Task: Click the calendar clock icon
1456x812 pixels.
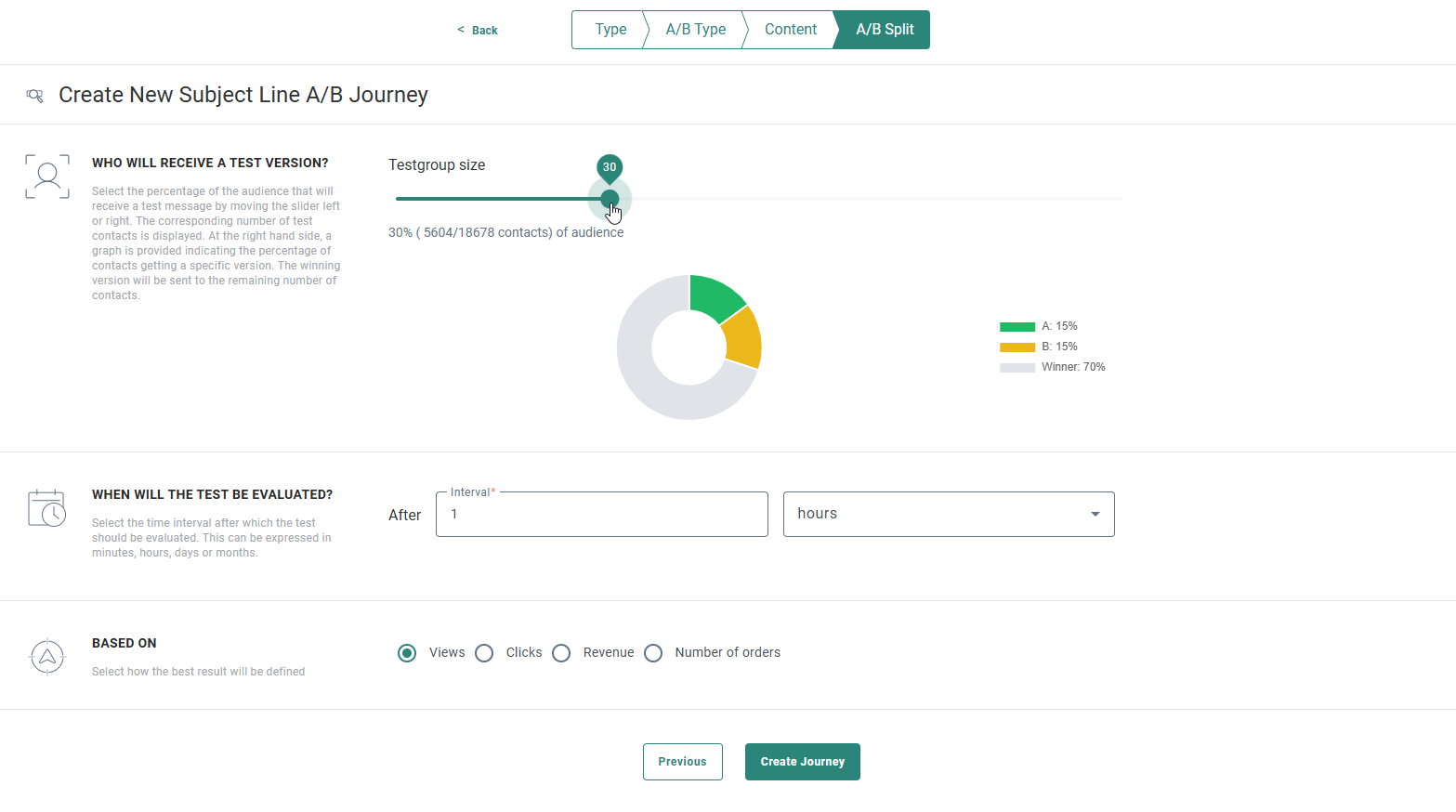Action: pos(46,508)
